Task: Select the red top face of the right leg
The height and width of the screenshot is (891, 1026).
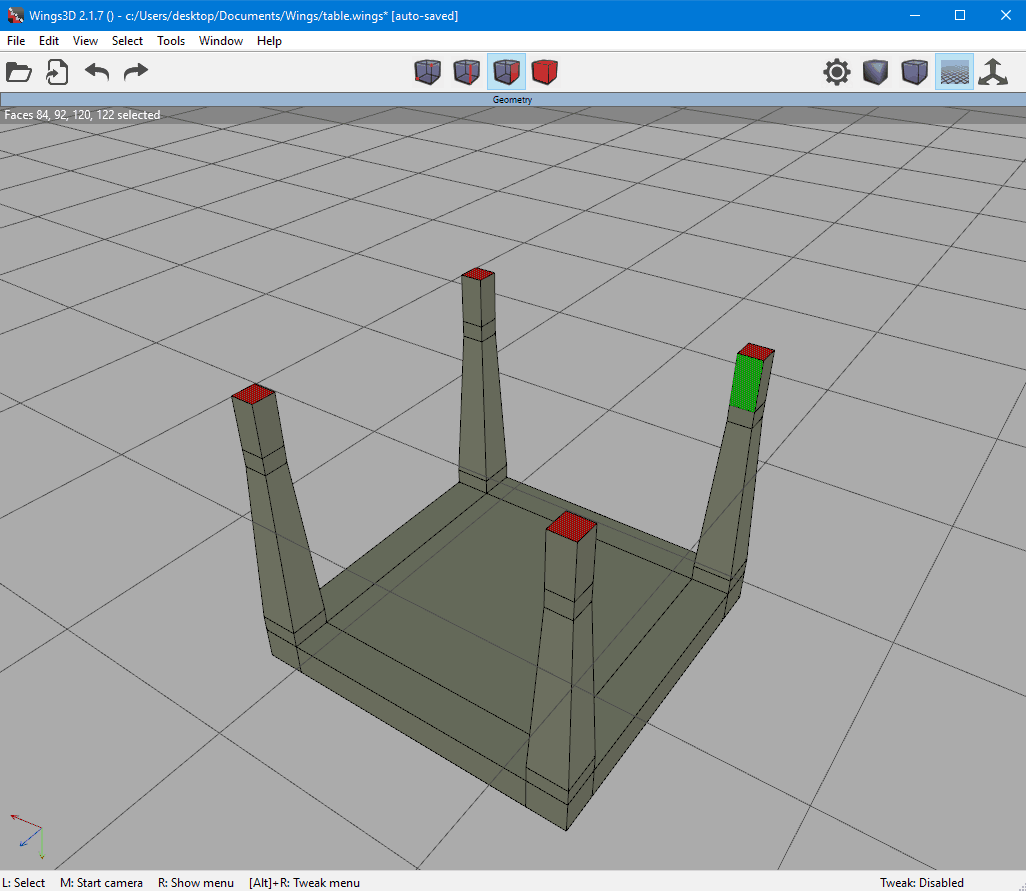Action: tap(756, 351)
